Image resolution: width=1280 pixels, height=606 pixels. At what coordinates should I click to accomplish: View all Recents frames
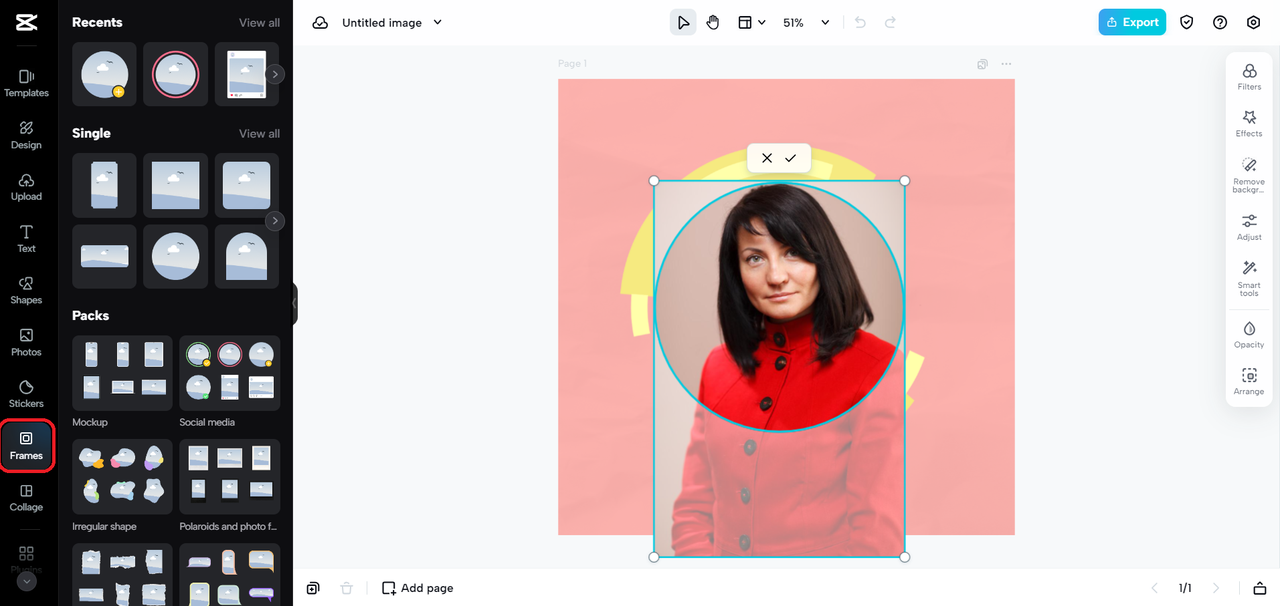(259, 22)
